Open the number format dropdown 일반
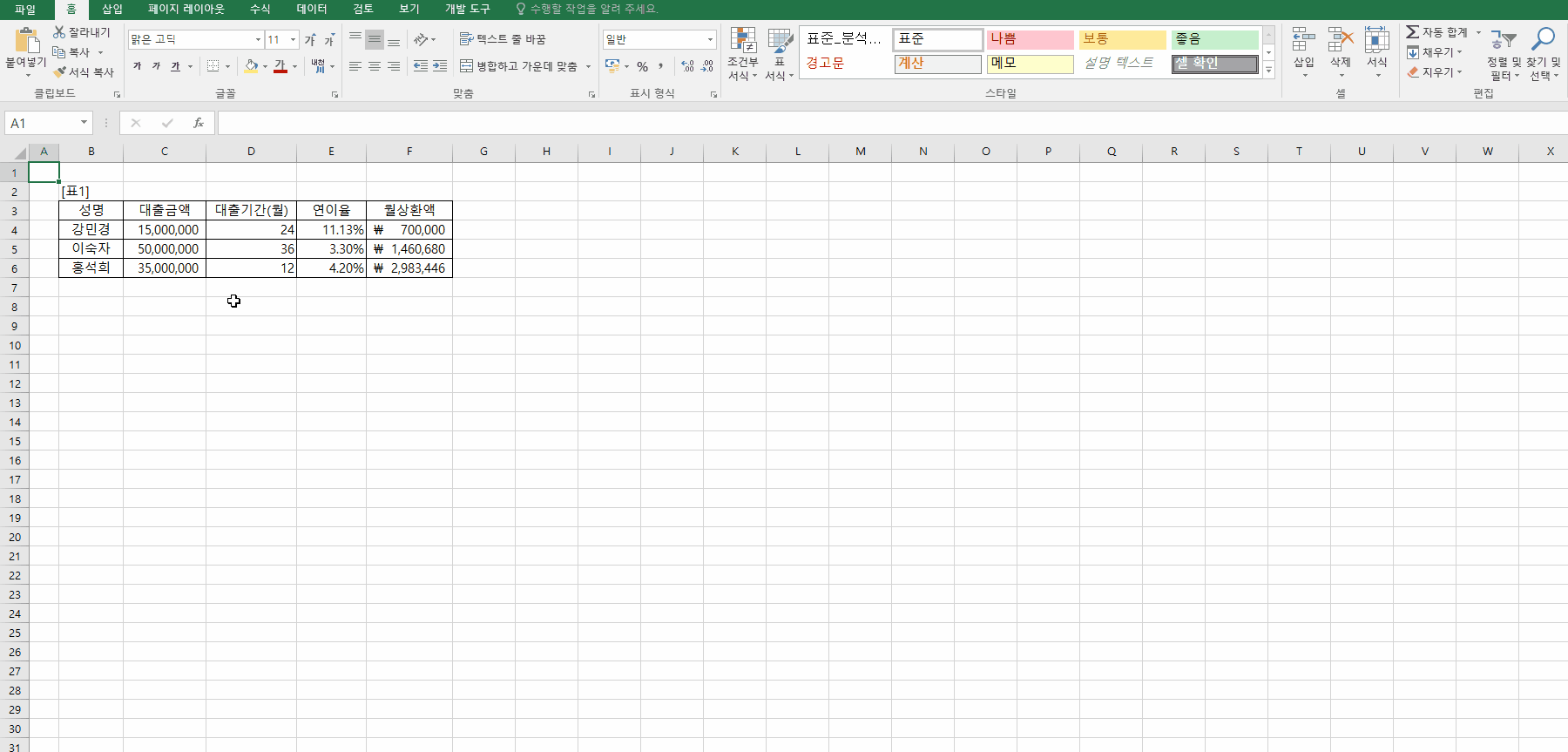Viewport: 1568px width, 752px height. (710, 40)
